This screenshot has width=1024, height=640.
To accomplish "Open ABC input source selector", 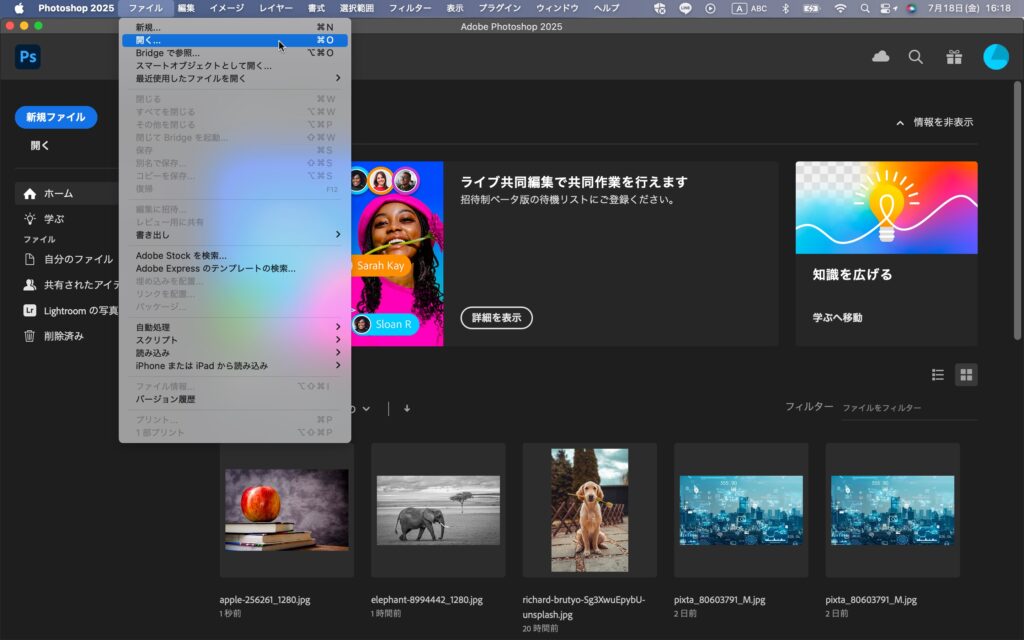I will [749, 8].
